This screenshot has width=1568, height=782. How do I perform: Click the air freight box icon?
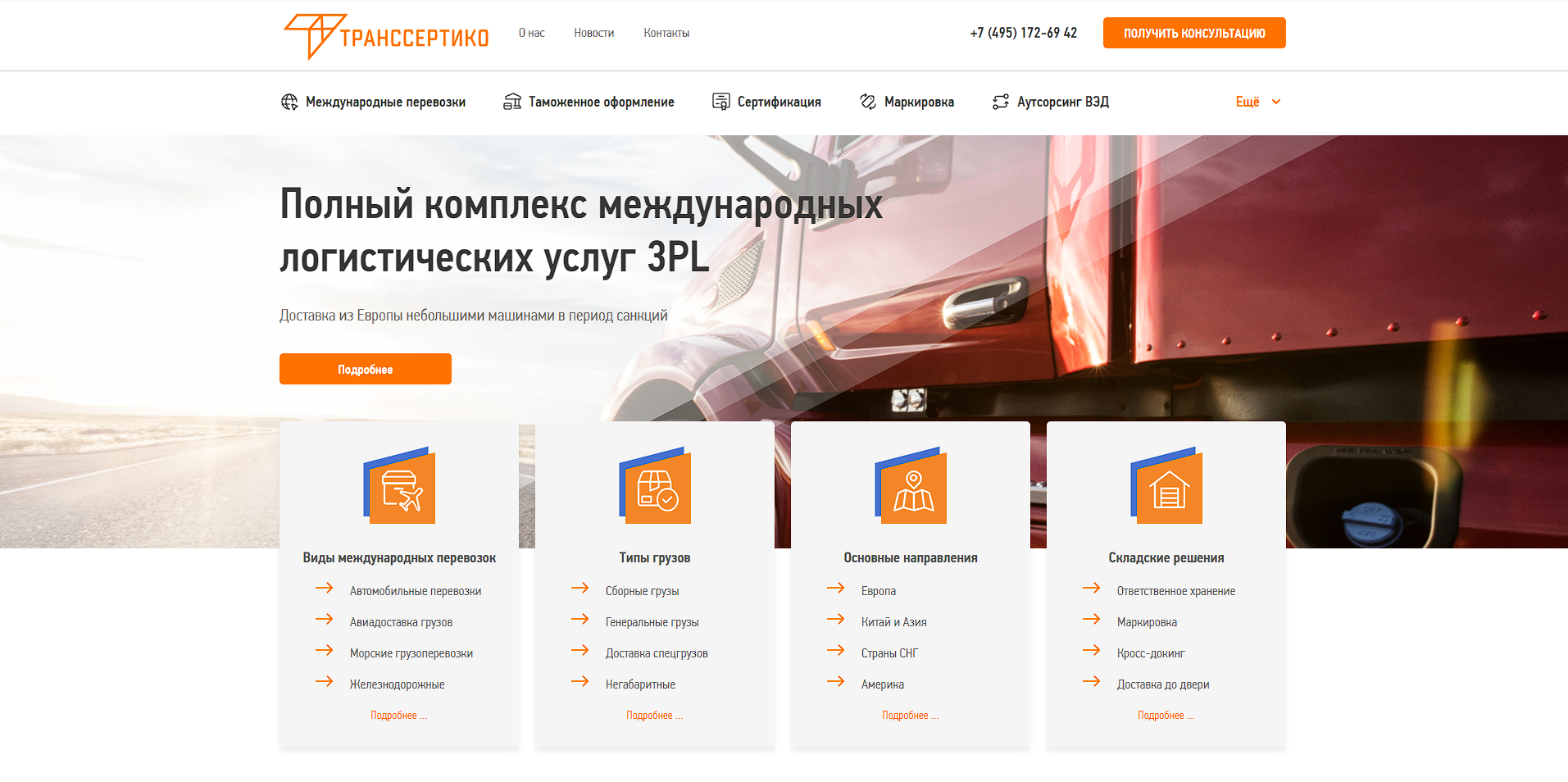click(x=401, y=488)
